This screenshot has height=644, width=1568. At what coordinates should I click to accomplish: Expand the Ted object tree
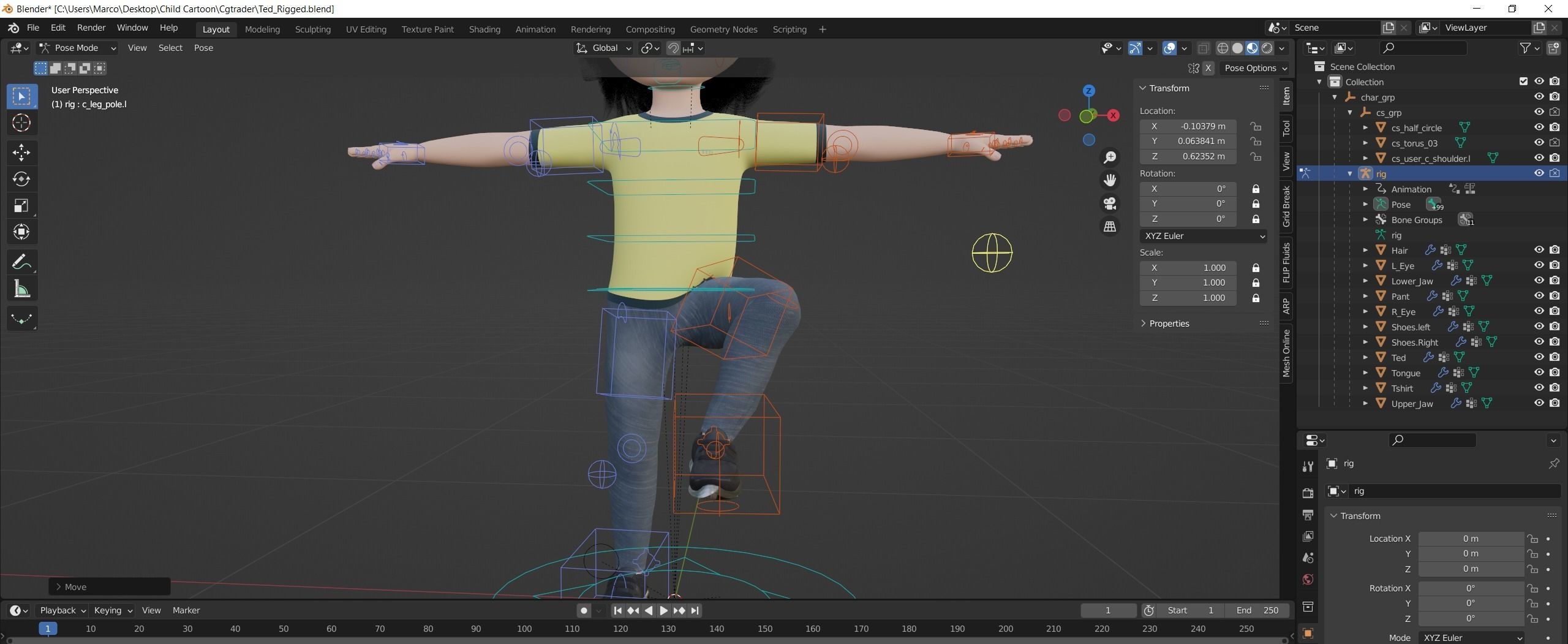[1365, 357]
